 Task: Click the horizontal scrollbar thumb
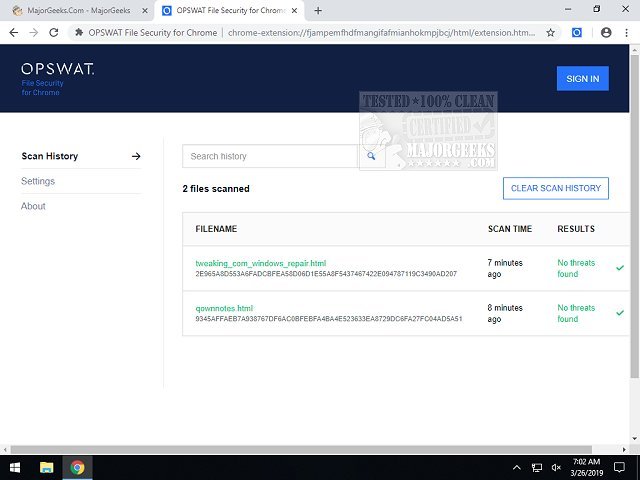click(301, 449)
